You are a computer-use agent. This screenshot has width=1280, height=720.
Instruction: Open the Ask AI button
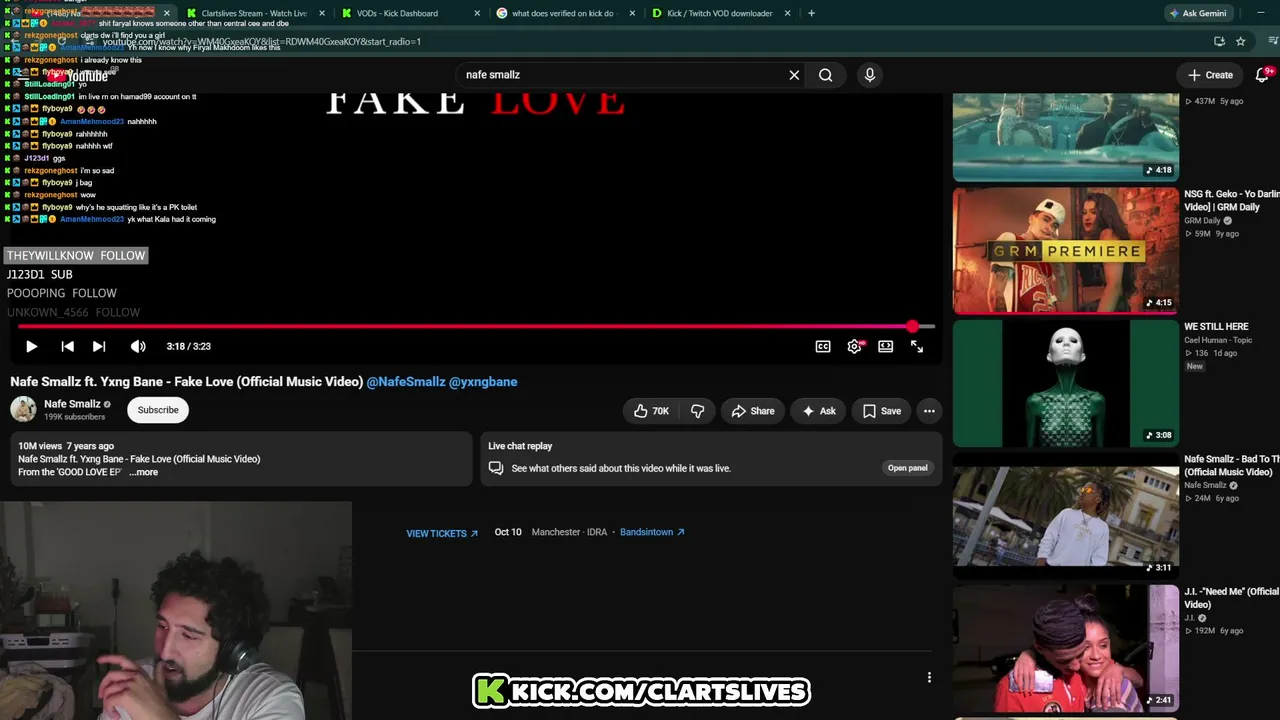(x=818, y=411)
